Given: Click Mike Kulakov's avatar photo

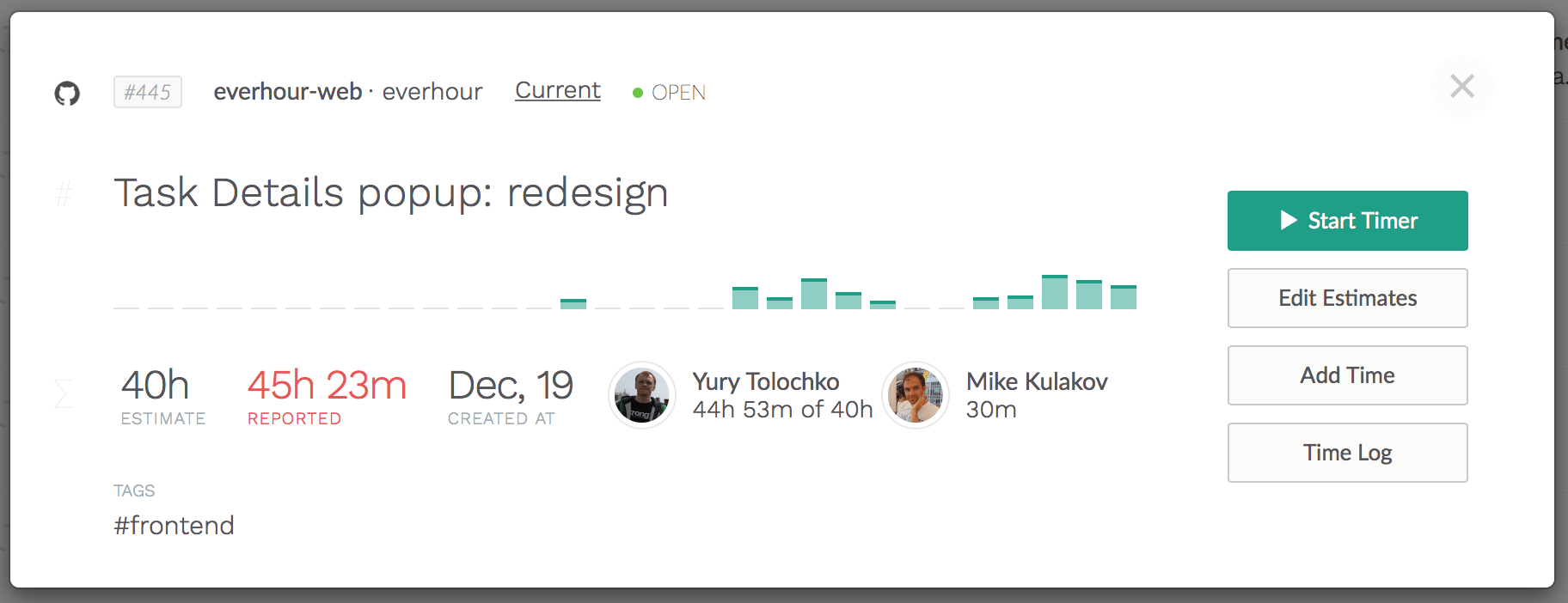Looking at the screenshot, I should [916, 395].
